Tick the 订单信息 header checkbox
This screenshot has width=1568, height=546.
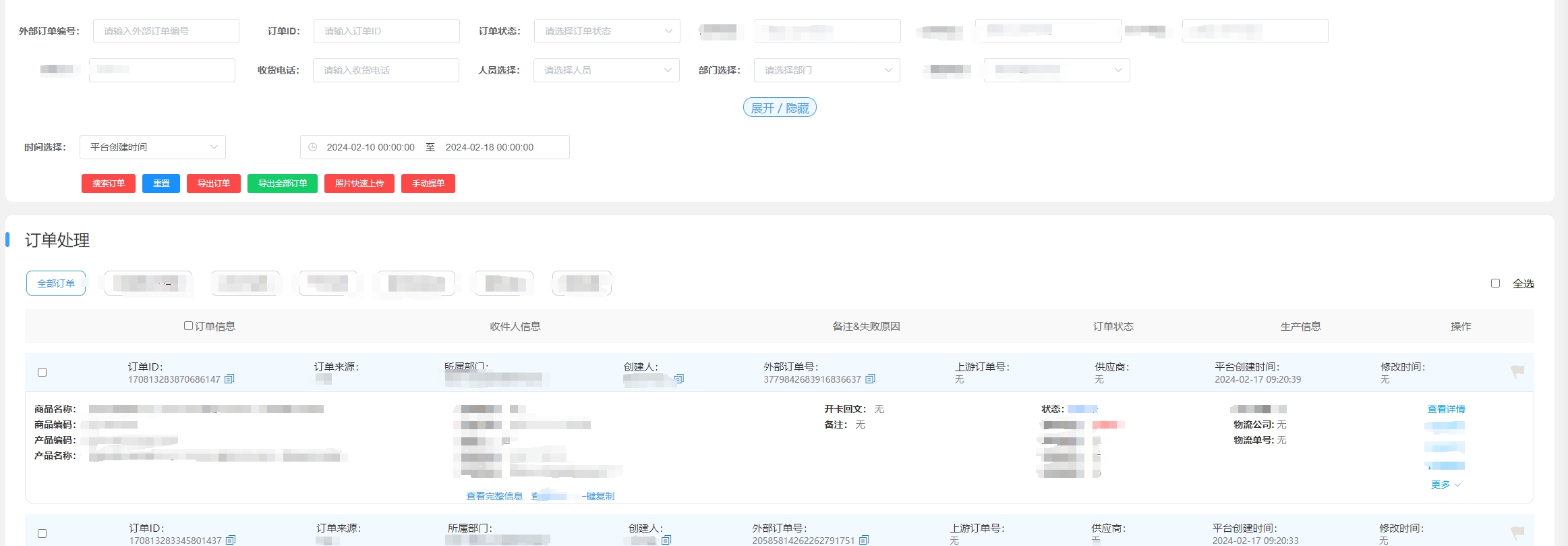pyautogui.click(x=188, y=326)
